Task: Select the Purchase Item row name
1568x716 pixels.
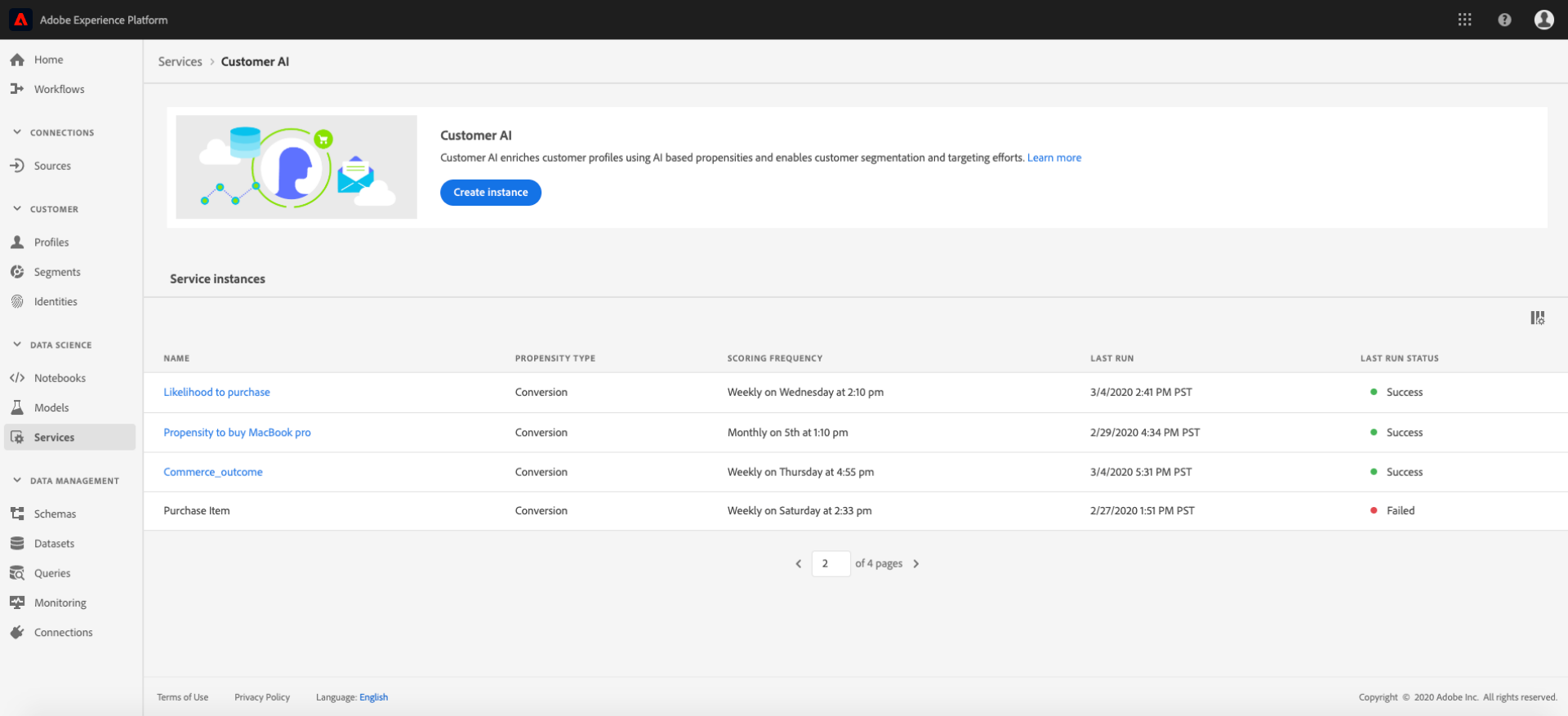Action: coord(197,510)
